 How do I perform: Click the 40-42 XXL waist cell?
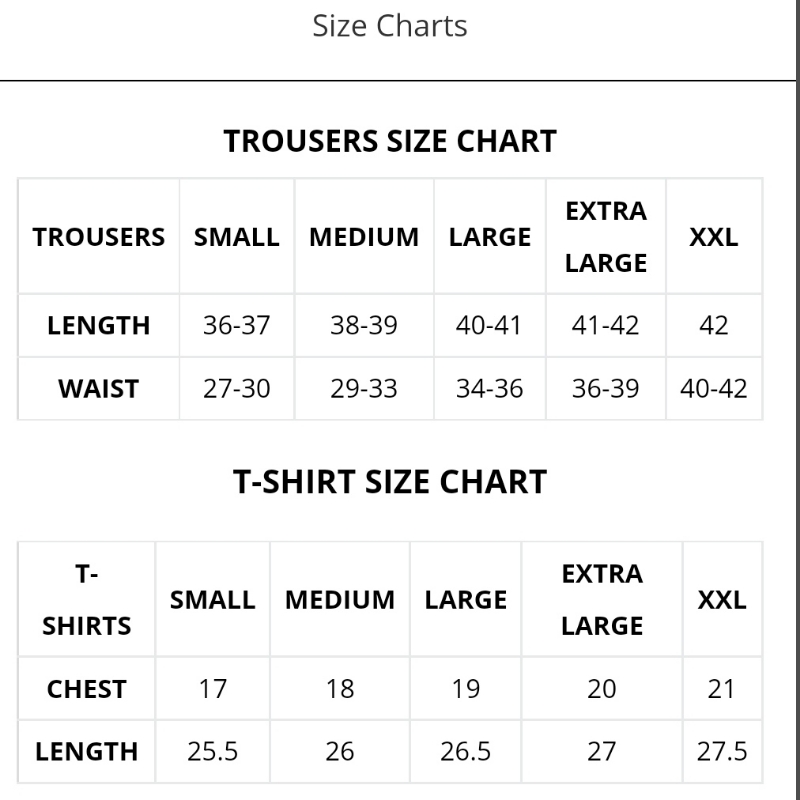714,389
